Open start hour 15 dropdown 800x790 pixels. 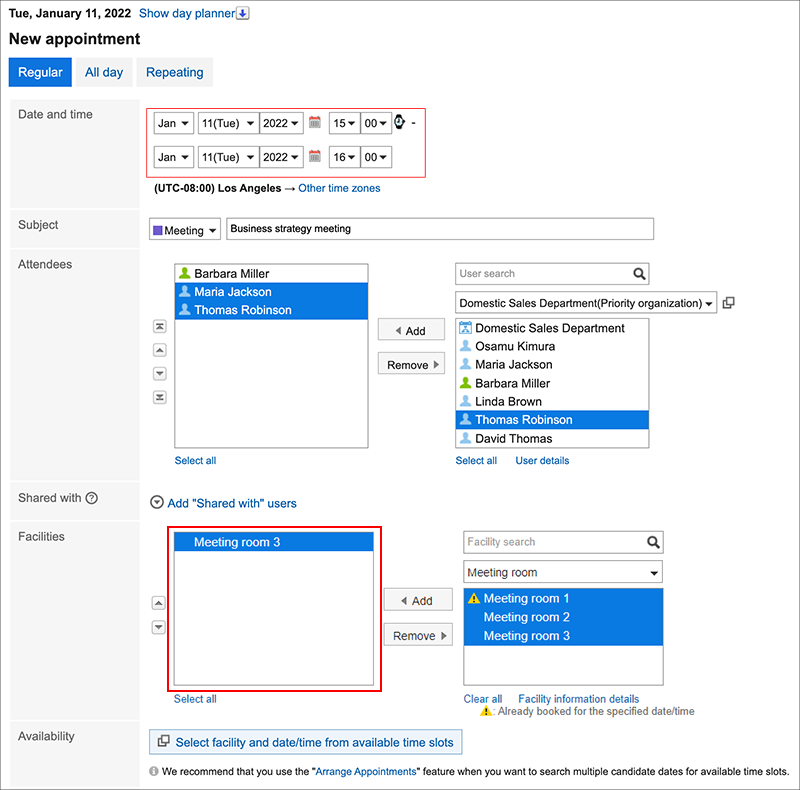coord(344,123)
